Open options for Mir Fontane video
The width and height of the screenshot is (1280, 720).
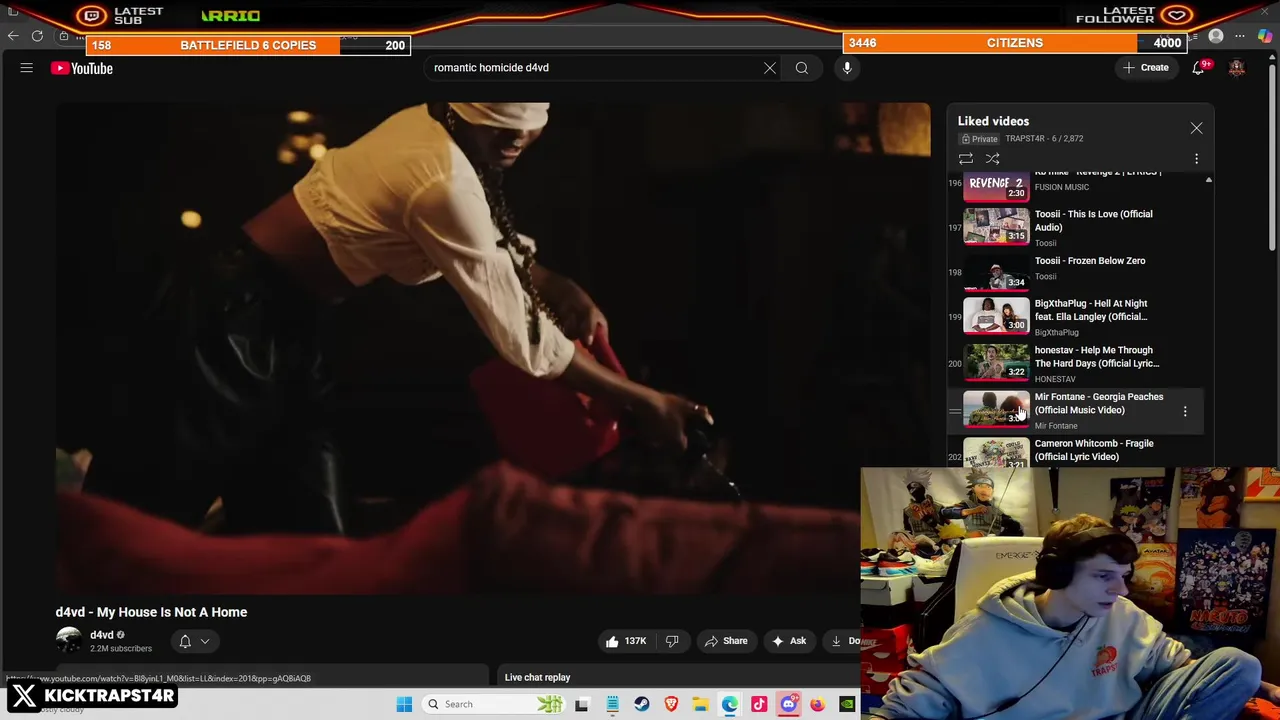(x=1185, y=411)
